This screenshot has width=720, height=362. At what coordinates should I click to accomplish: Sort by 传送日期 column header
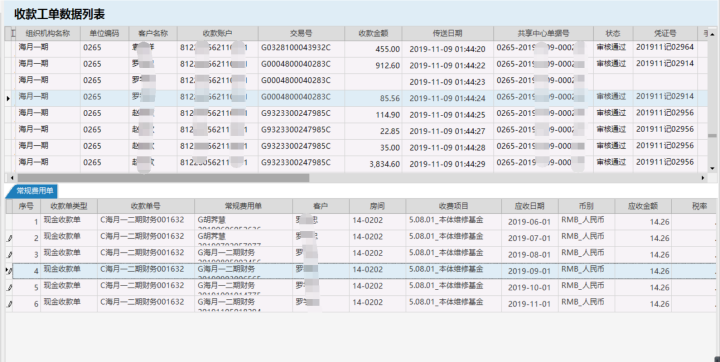point(447,33)
